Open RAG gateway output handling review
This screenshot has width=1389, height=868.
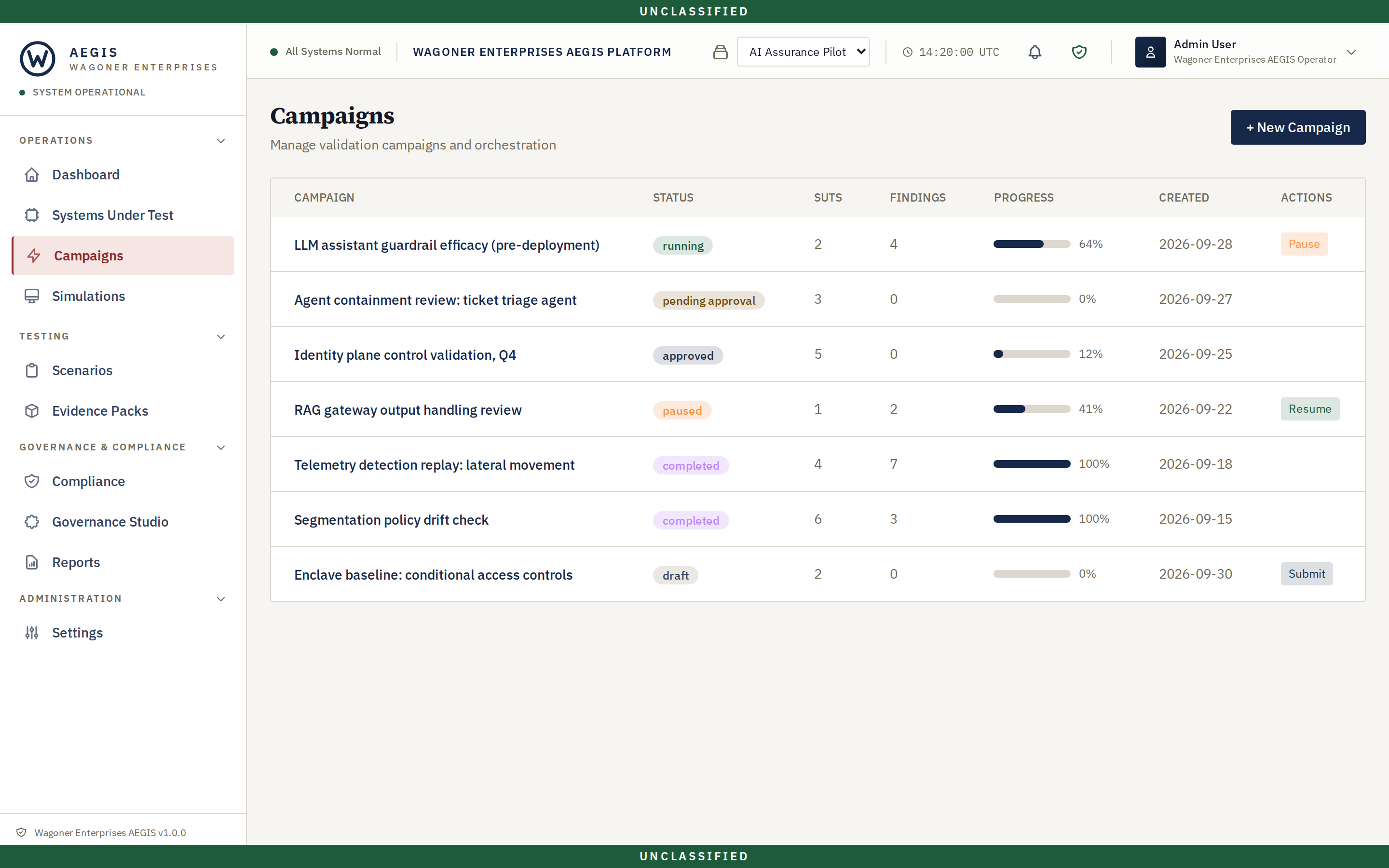(408, 410)
